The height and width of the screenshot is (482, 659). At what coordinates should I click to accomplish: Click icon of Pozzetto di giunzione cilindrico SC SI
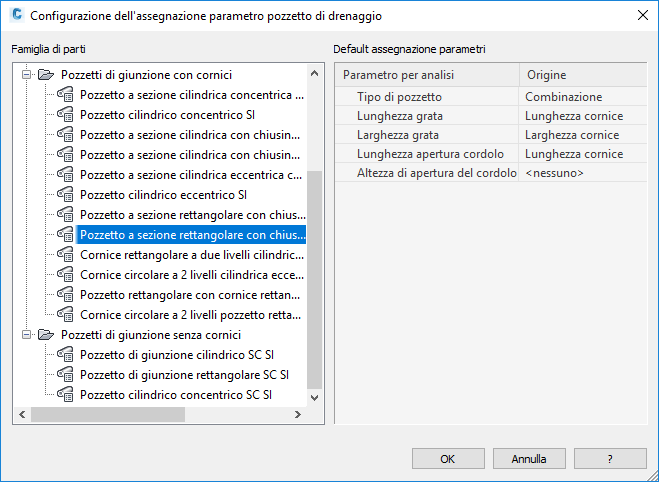[67, 355]
